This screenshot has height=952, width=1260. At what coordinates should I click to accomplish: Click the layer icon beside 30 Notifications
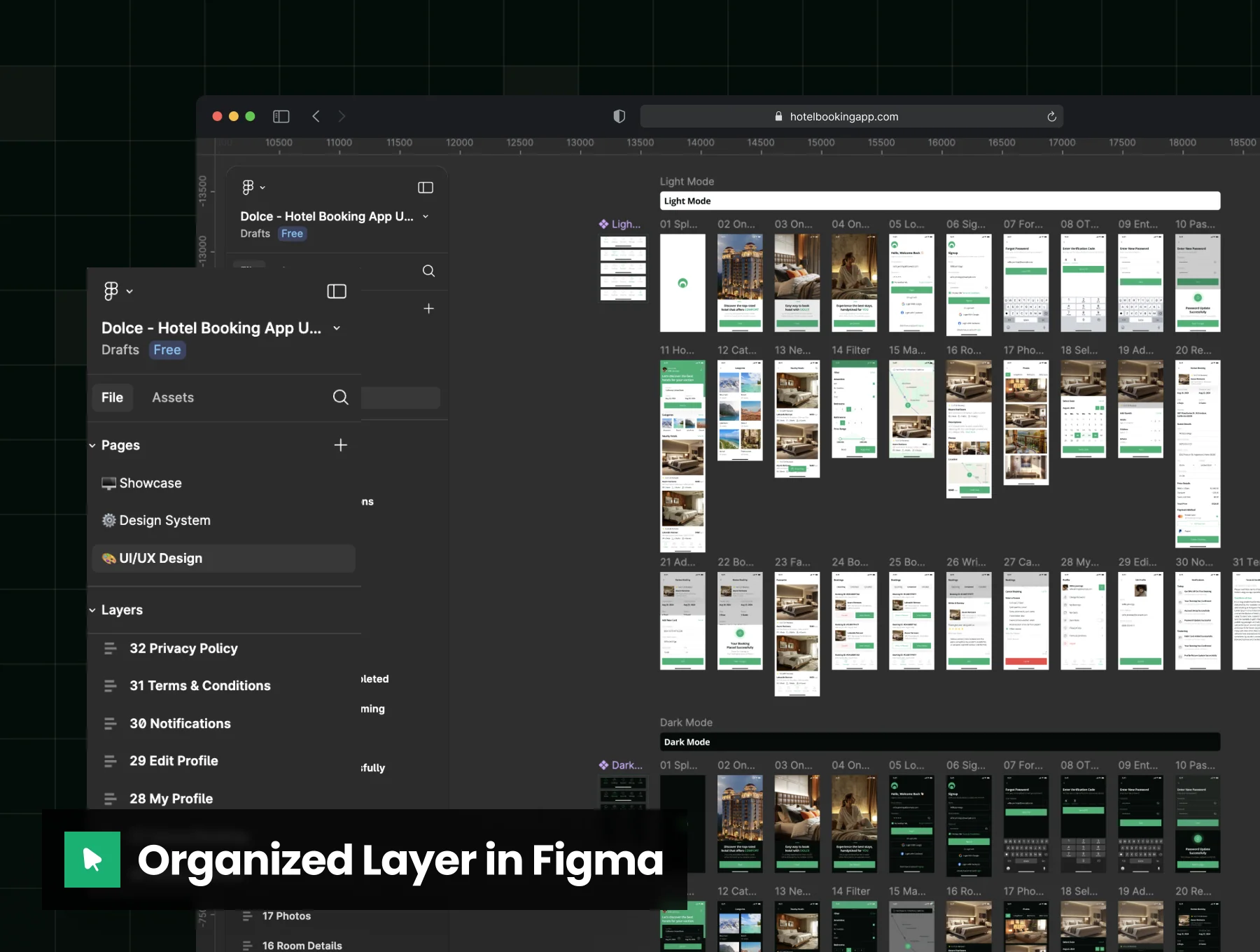[111, 724]
